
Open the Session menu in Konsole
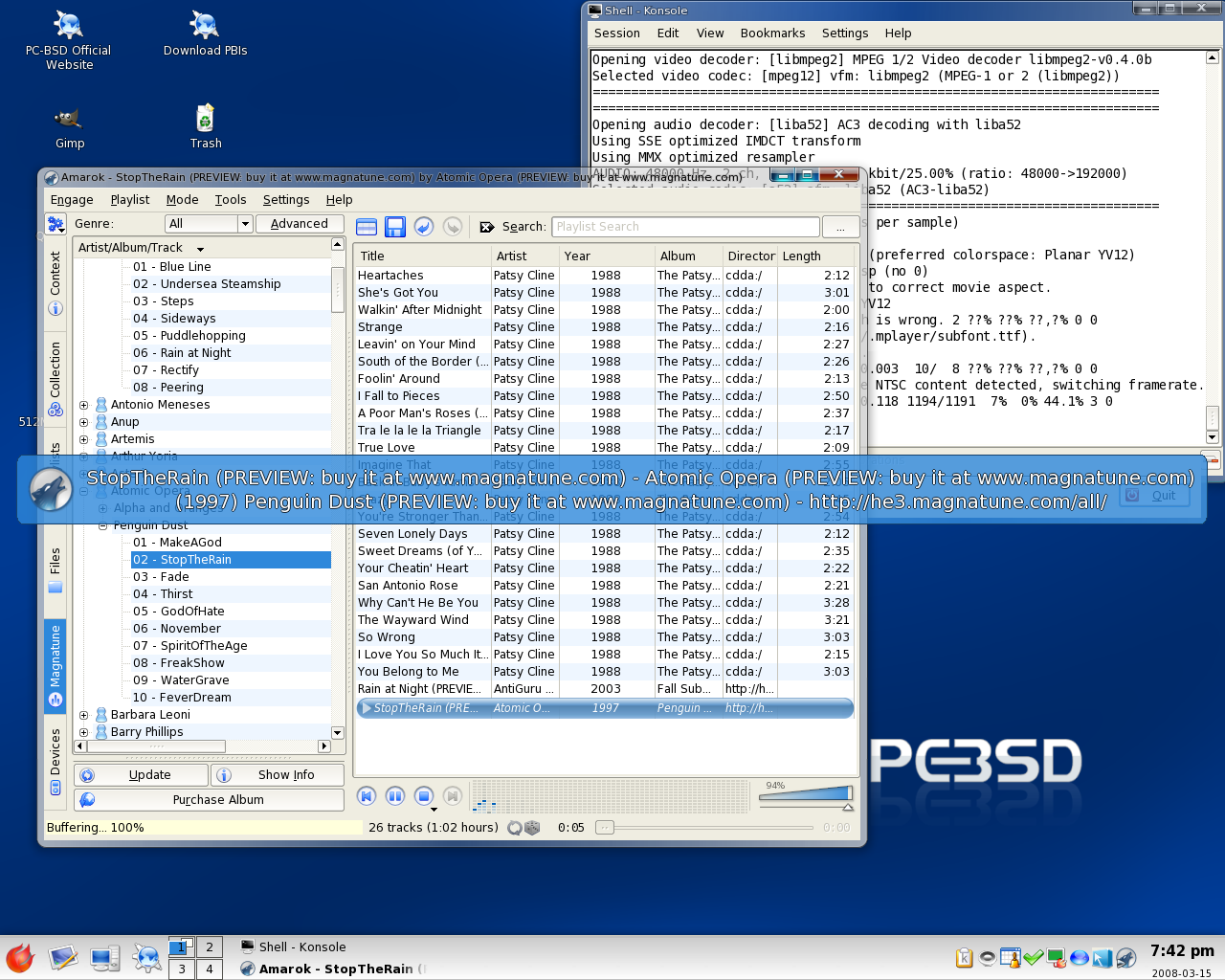[617, 33]
